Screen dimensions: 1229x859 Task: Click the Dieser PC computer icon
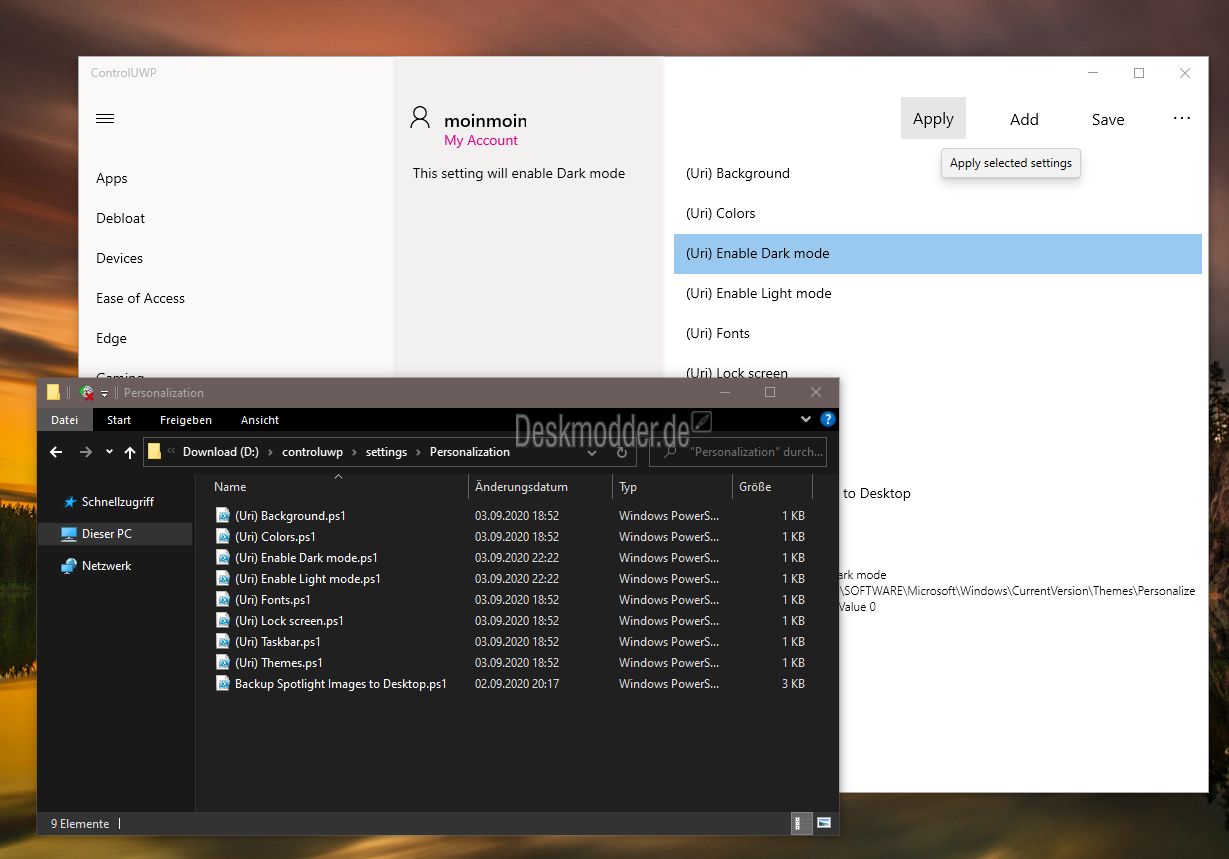[x=69, y=534]
